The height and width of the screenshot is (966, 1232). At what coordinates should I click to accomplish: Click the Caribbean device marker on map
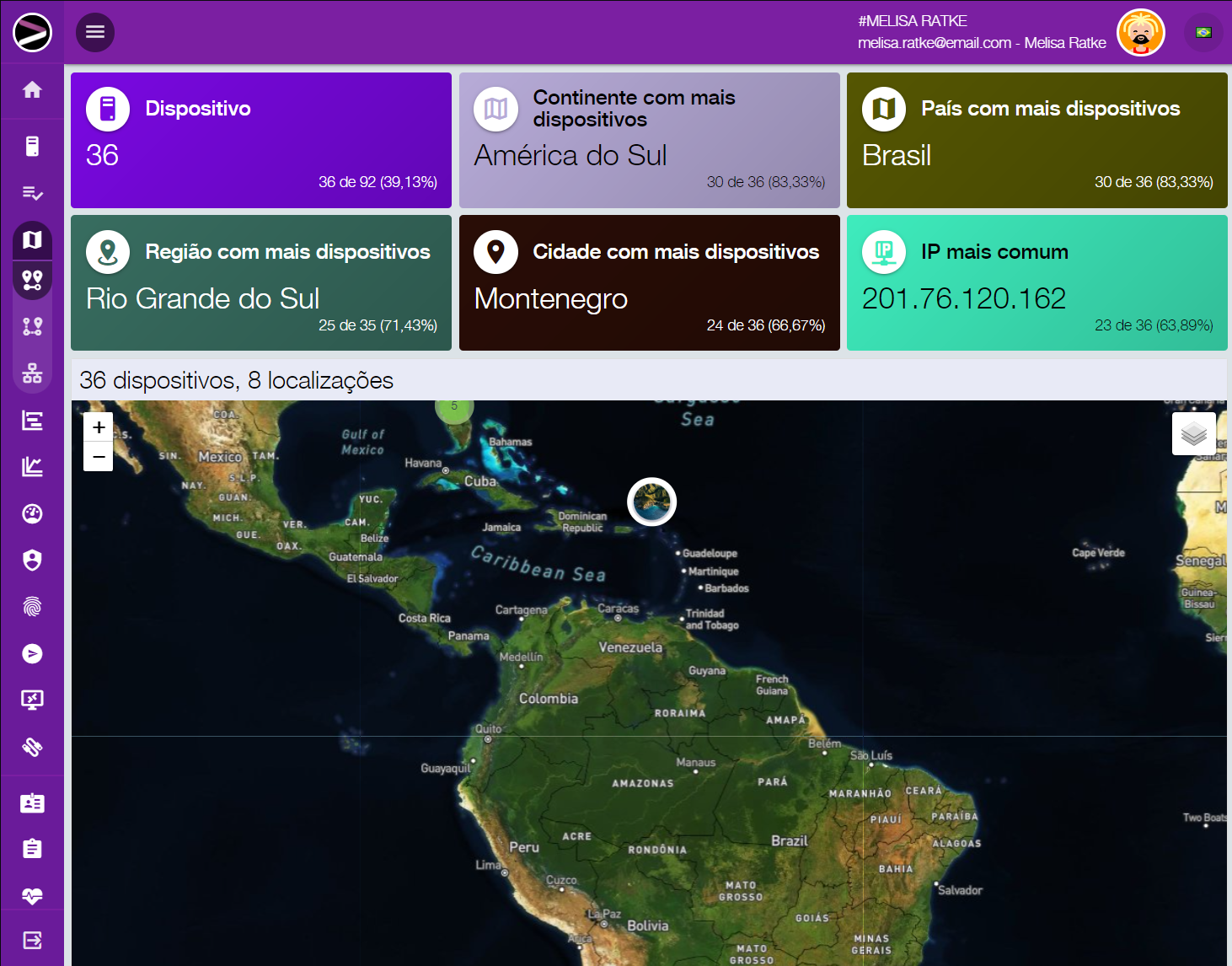click(651, 502)
